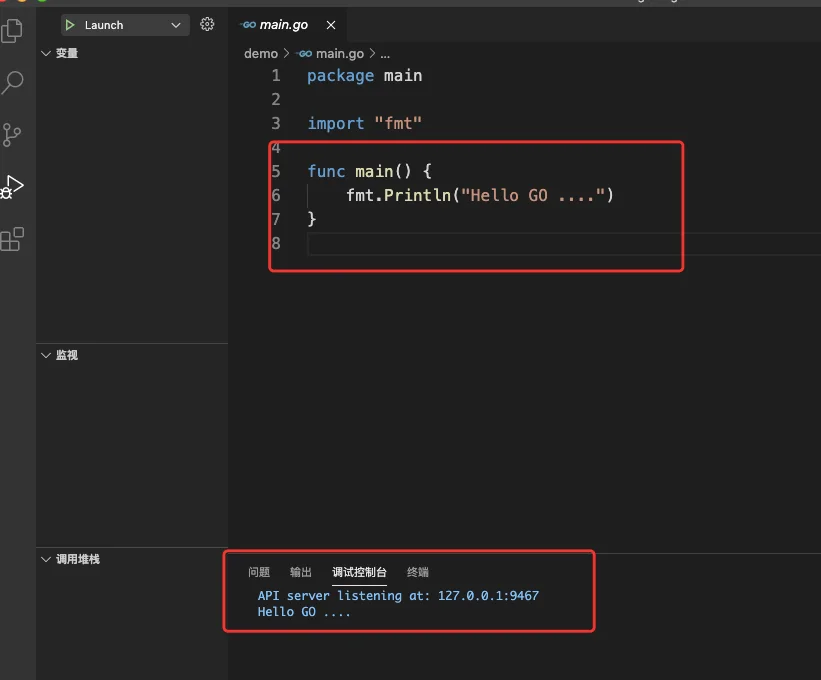Place cursor on empty line 8
The height and width of the screenshot is (680, 821).
point(564,243)
